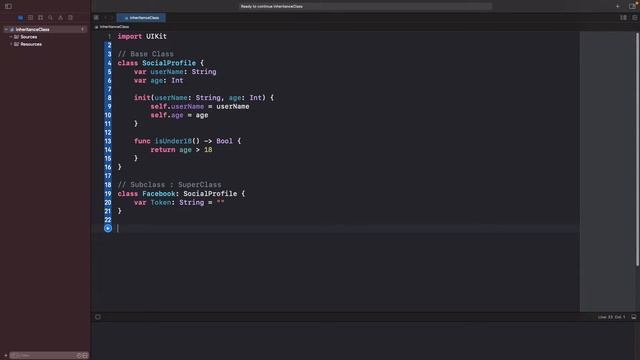
Task: Click the Line 23 Col 1 indicator
Action: point(611,317)
